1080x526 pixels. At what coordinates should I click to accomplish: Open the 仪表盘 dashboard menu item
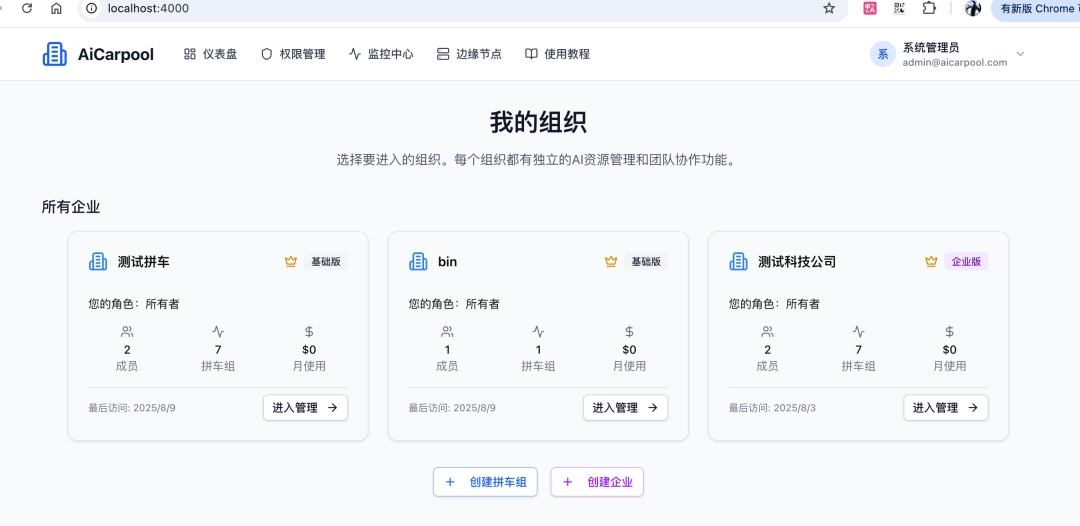210,54
